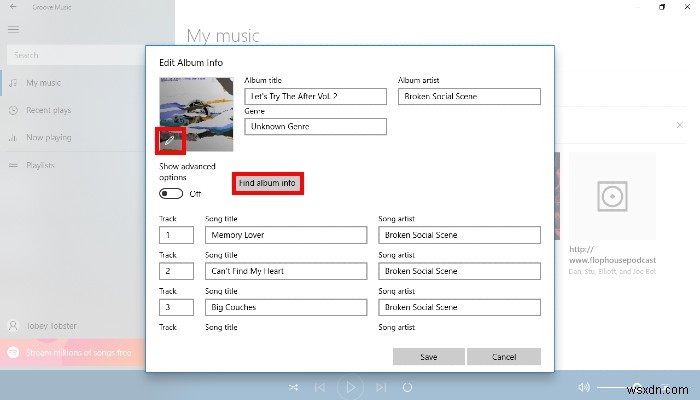This screenshot has width=700, height=400.
Task: Open the hamburger menu
Action: click(x=13, y=29)
